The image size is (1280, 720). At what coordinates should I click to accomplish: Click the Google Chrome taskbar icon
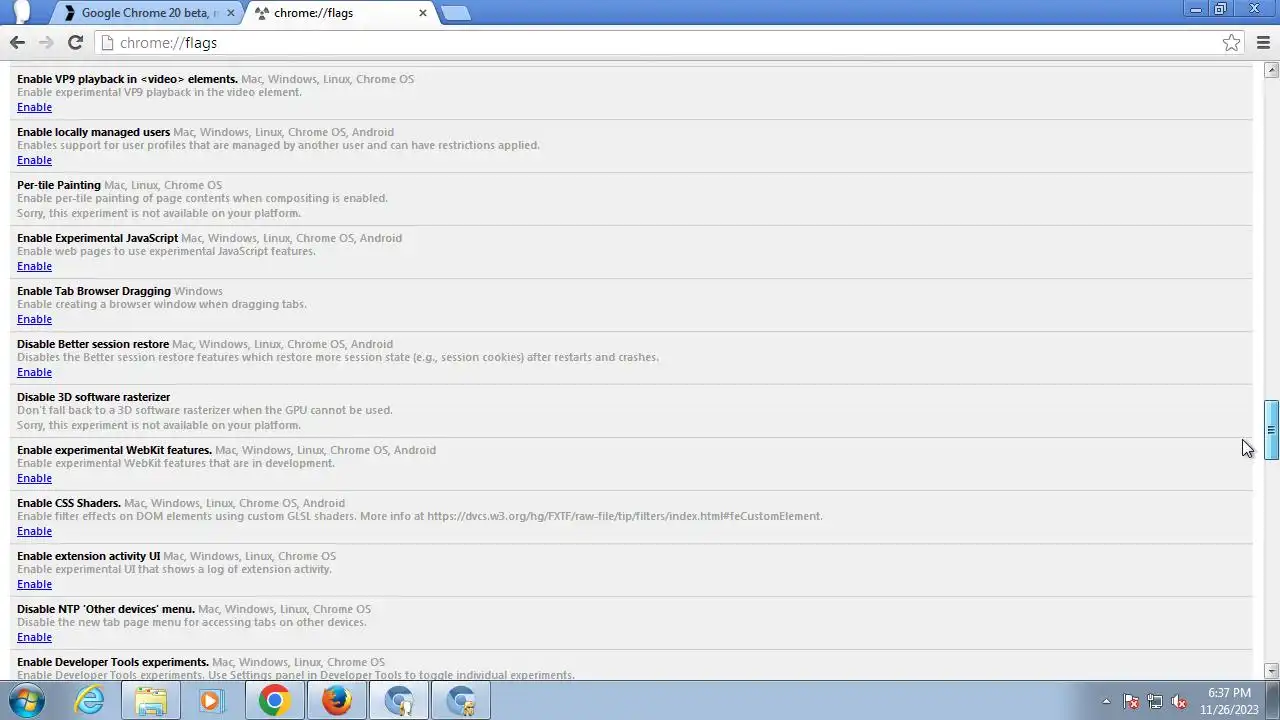tap(274, 700)
